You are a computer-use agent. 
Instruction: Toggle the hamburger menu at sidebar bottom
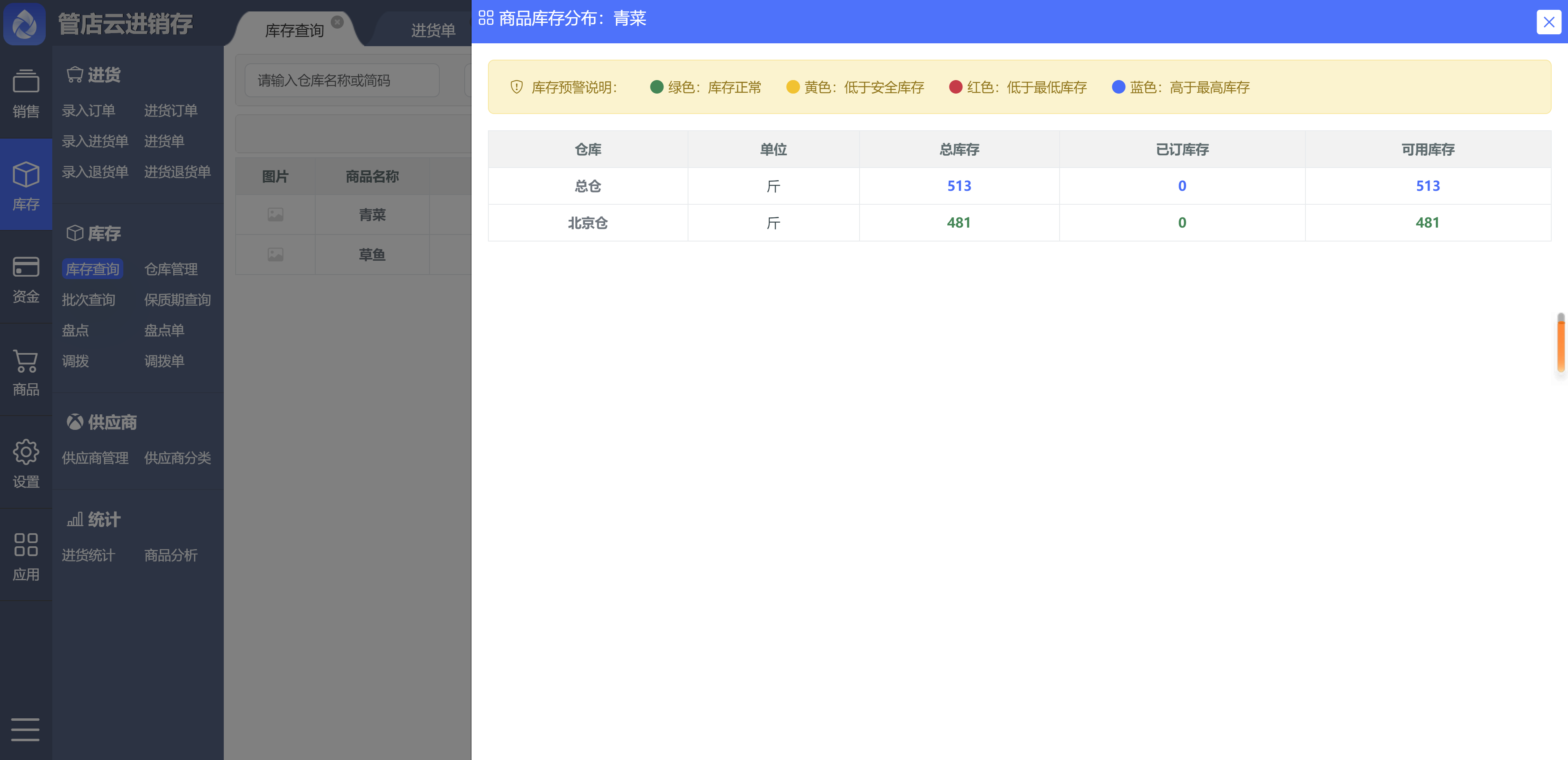pos(25,729)
